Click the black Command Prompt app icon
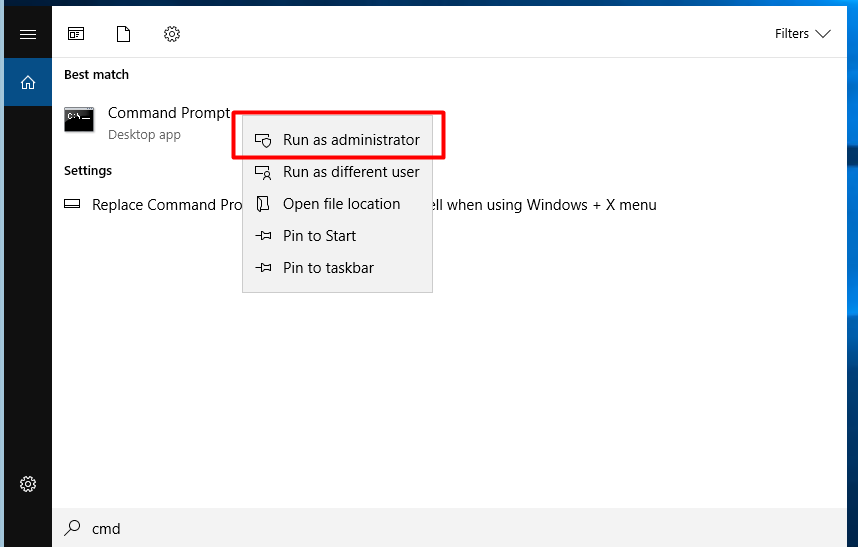The width and height of the screenshot is (858, 547). click(x=79, y=120)
